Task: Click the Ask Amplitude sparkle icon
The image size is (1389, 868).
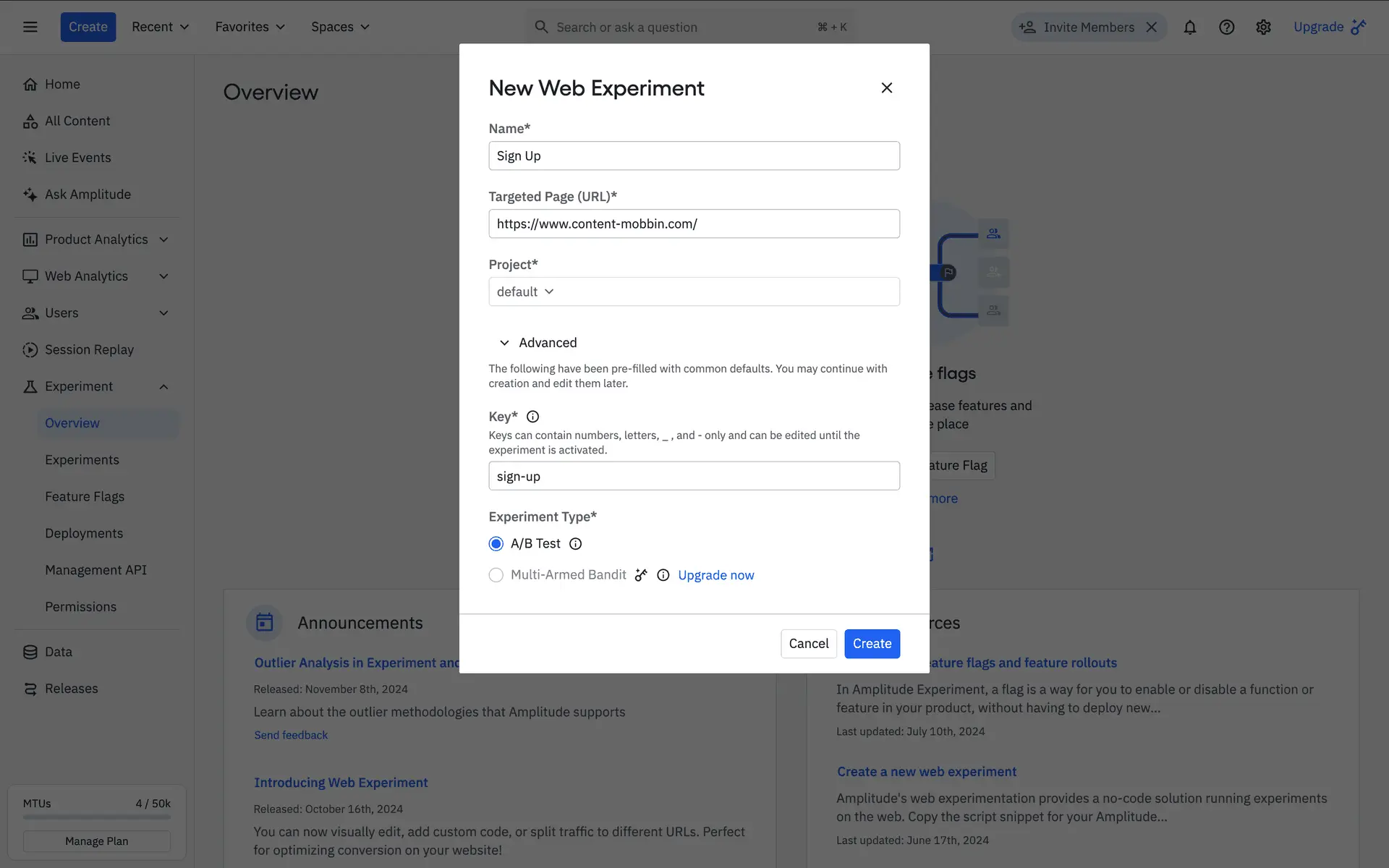Action: [x=30, y=195]
